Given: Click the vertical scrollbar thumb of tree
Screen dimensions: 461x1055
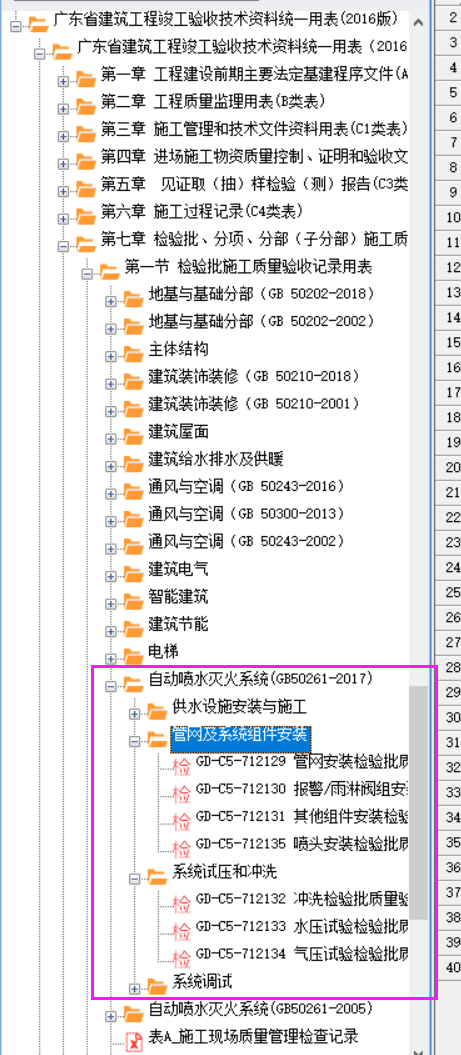Looking at the screenshot, I should tap(419, 803).
